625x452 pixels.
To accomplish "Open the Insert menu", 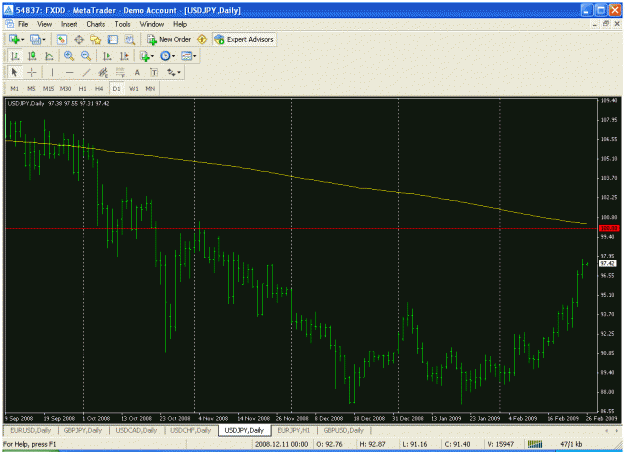I will 69,24.
